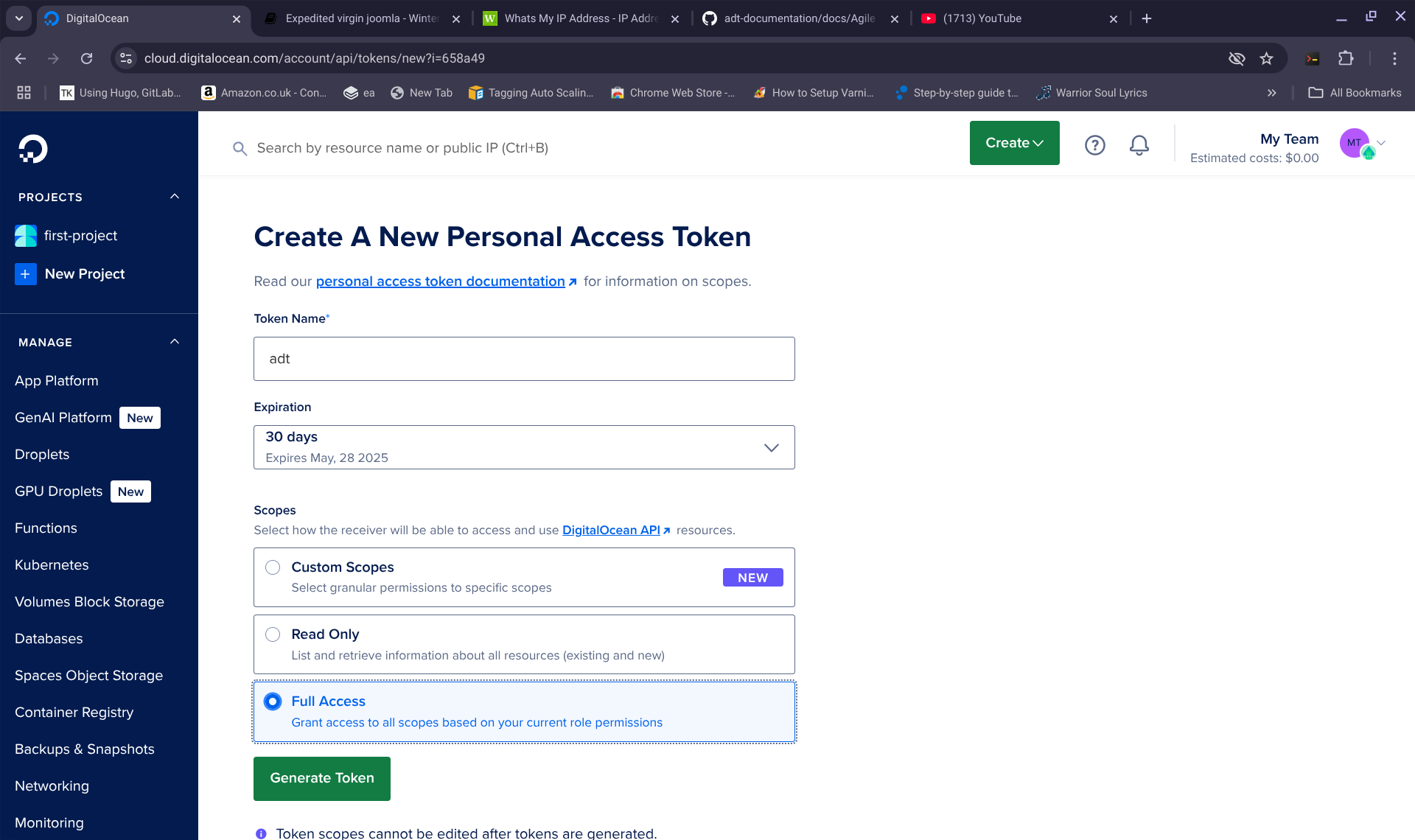Select the Full Access scope option
The height and width of the screenshot is (840, 1415).
coord(273,701)
